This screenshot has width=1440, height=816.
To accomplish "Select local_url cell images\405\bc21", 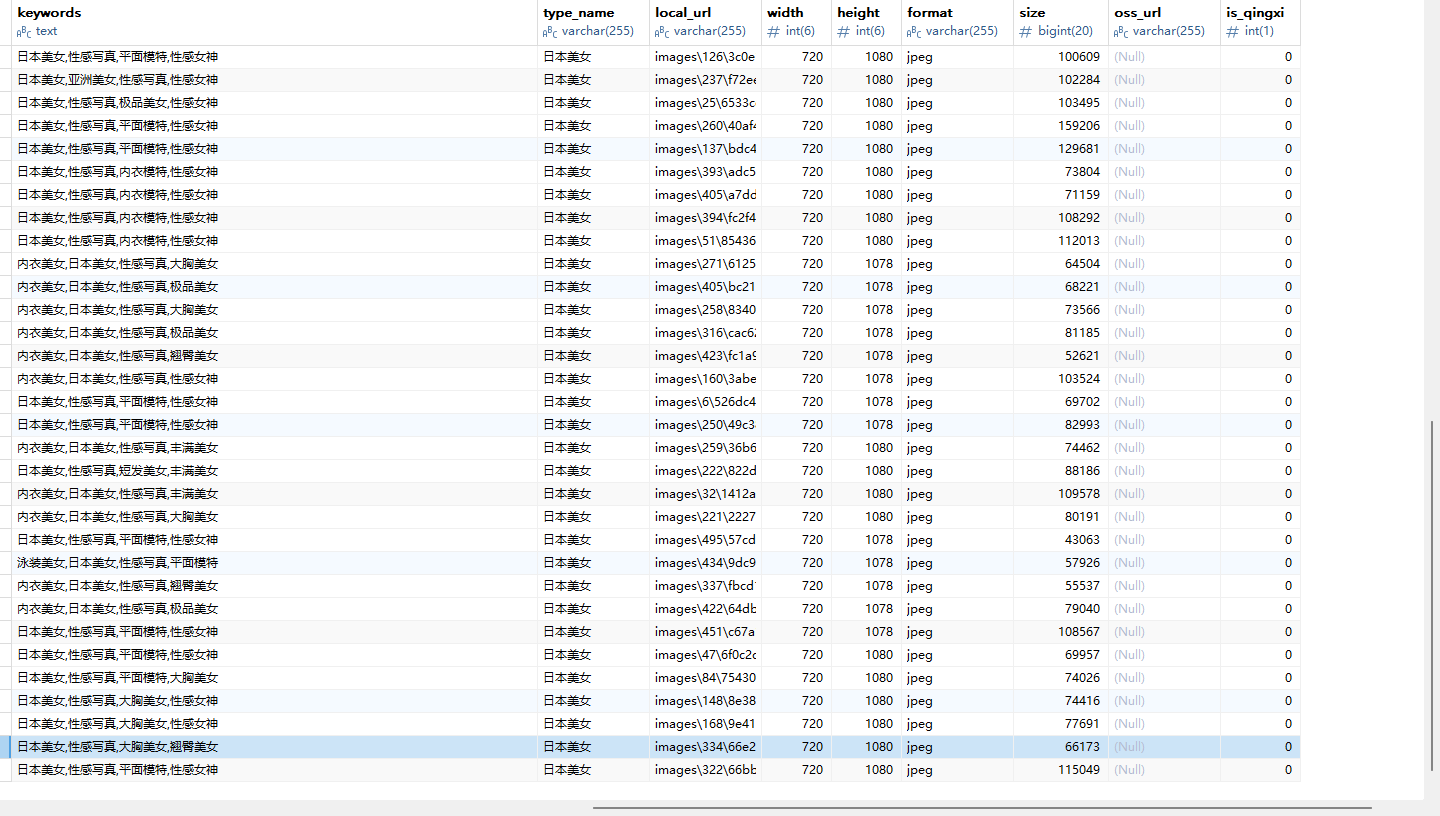I will [706, 287].
